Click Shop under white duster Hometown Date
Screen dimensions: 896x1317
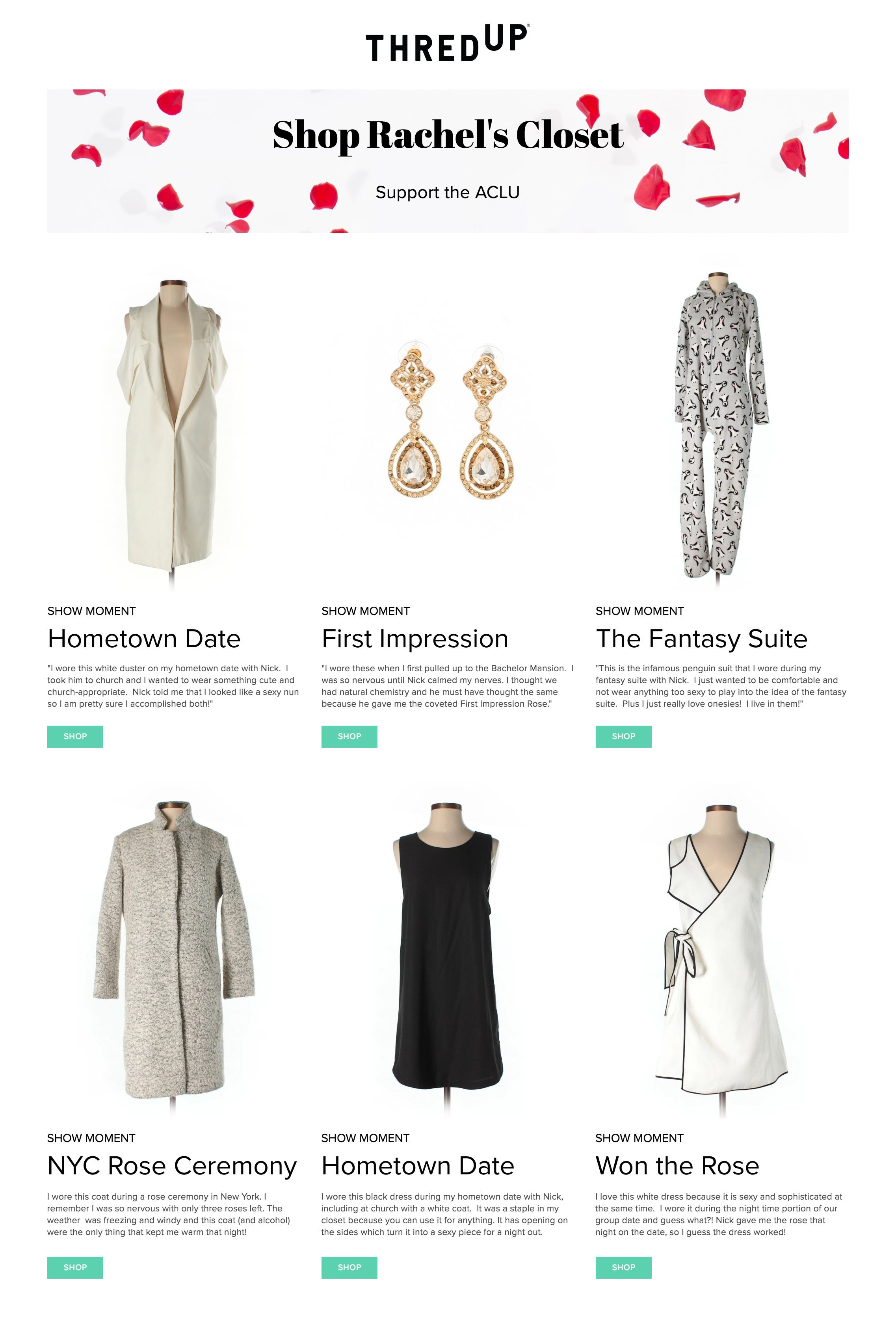click(75, 736)
